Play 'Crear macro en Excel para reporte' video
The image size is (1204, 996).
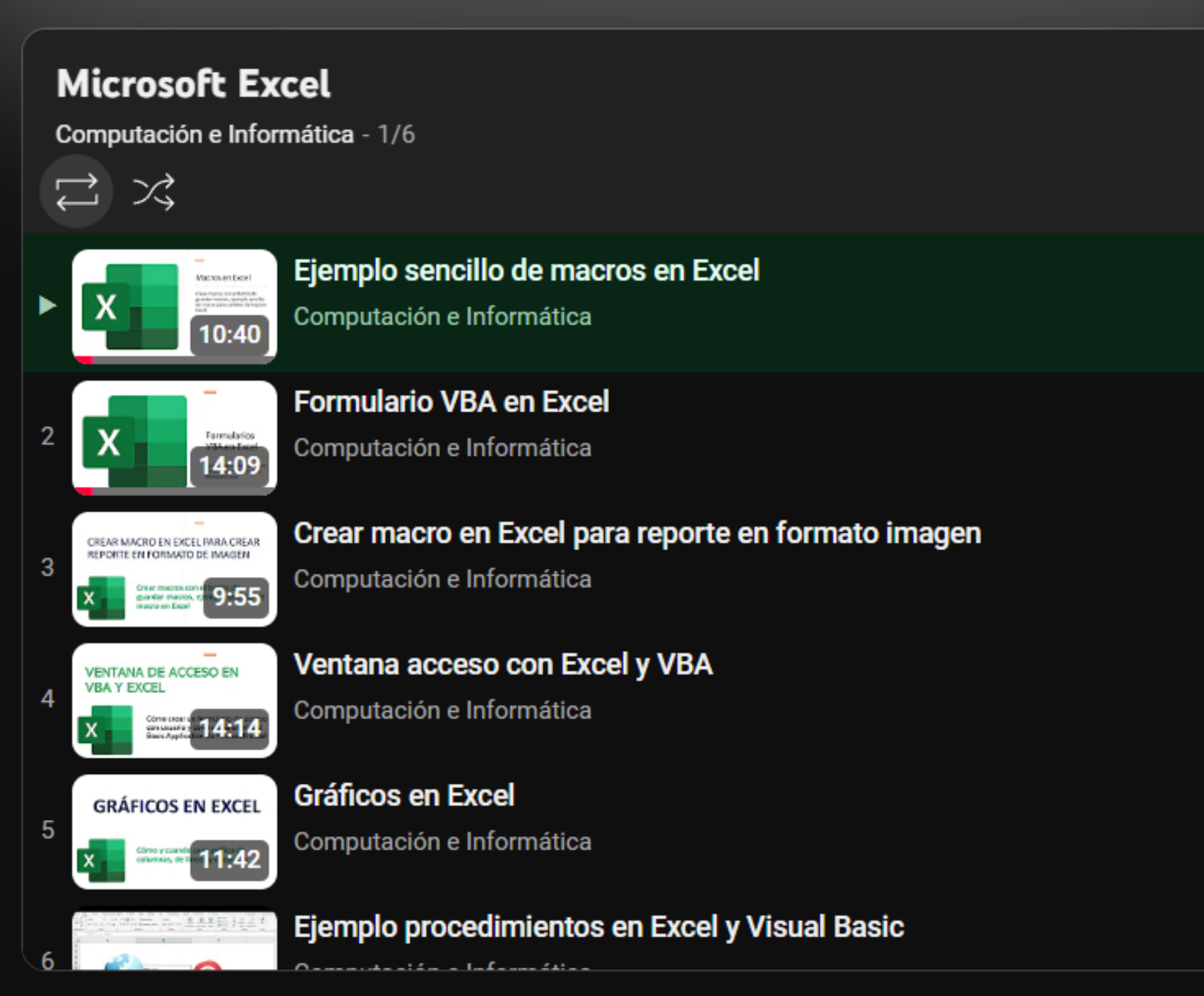pos(637,534)
